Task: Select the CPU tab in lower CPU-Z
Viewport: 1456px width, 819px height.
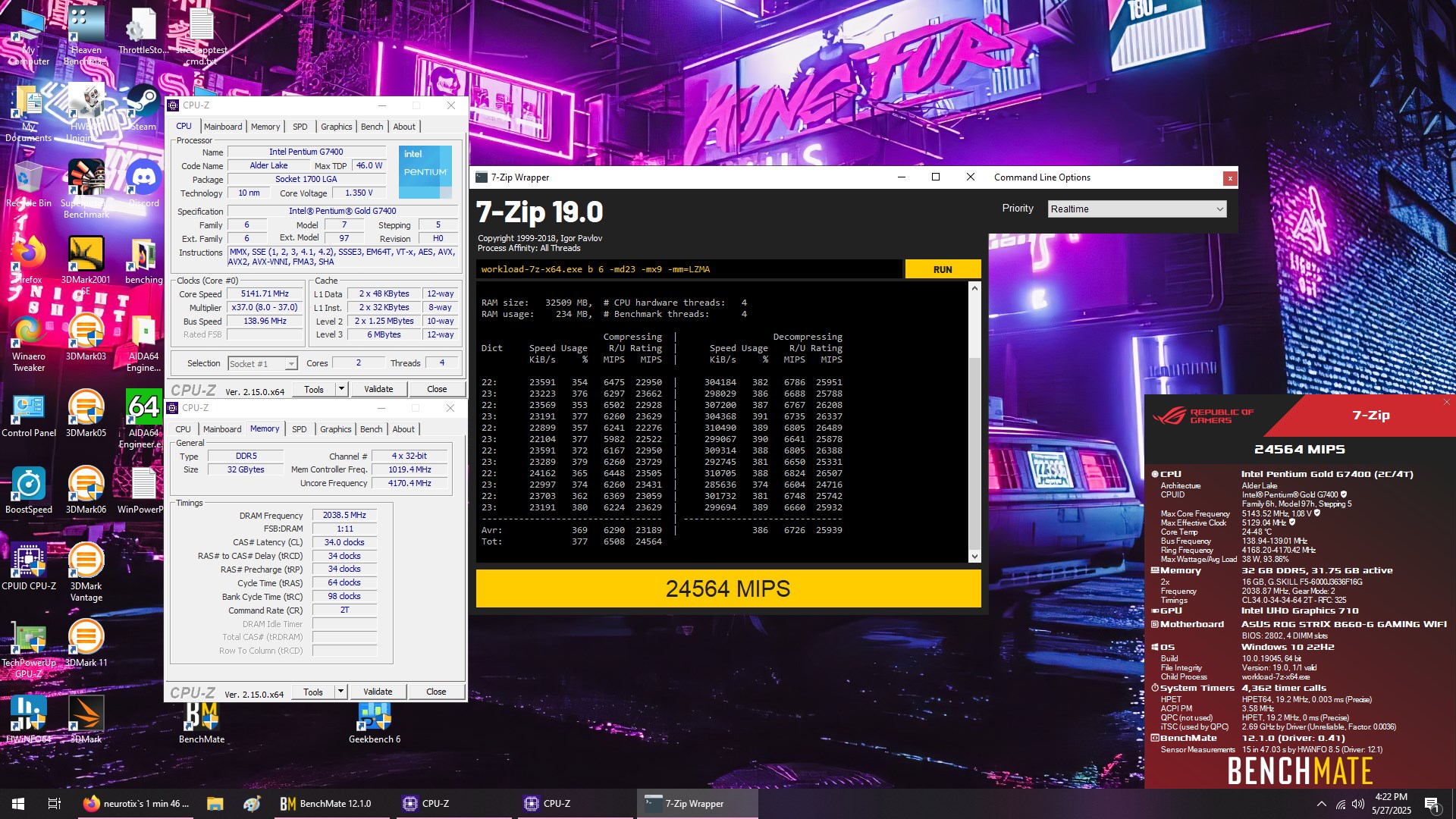Action: (184, 429)
